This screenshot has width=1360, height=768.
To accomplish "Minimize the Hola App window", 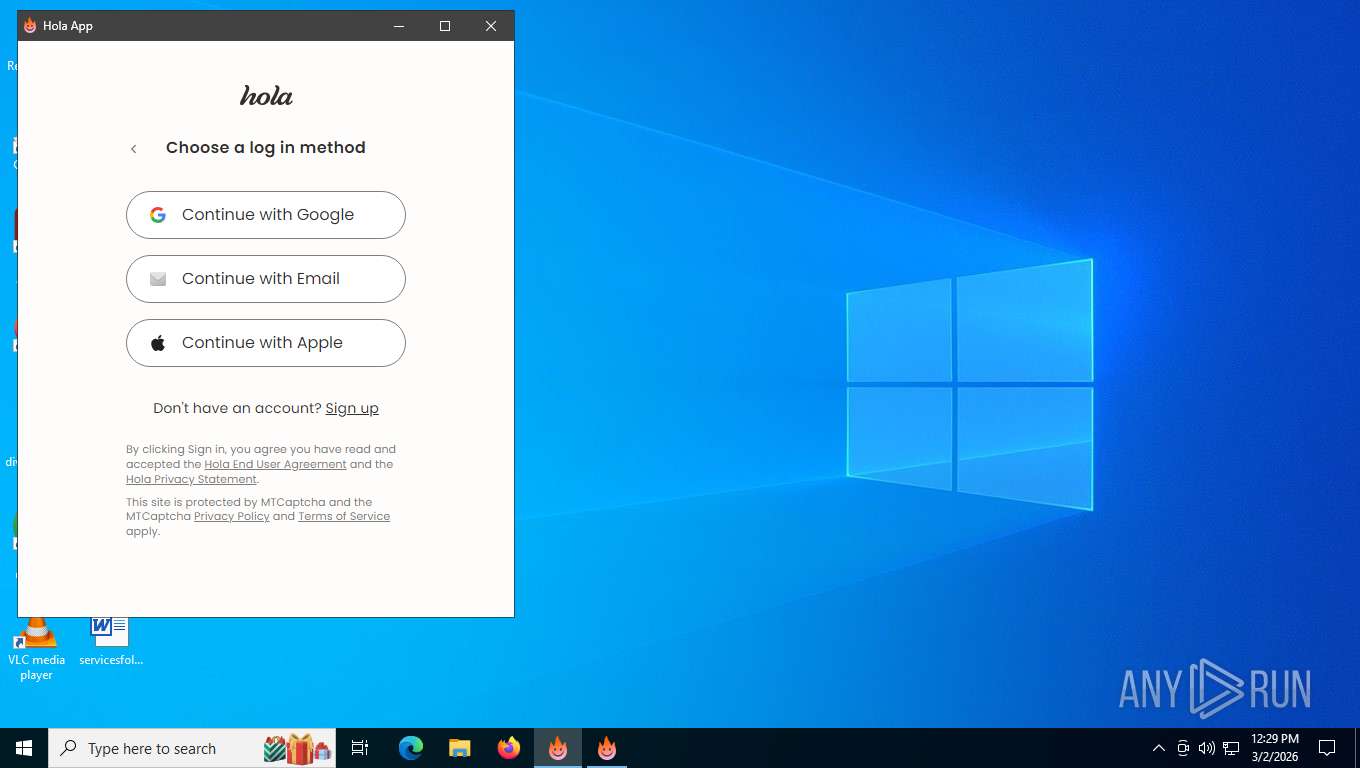I will [x=399, y=26].
